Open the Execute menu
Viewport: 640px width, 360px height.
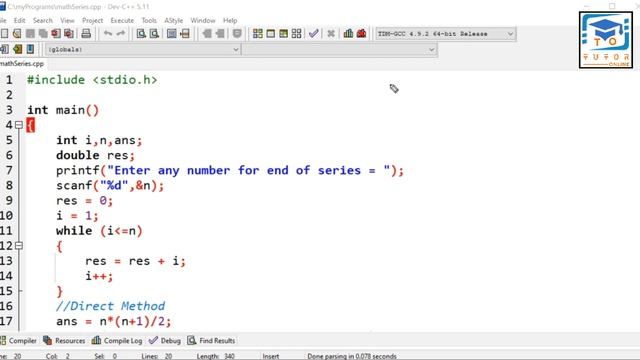click(x=122, y=20)
